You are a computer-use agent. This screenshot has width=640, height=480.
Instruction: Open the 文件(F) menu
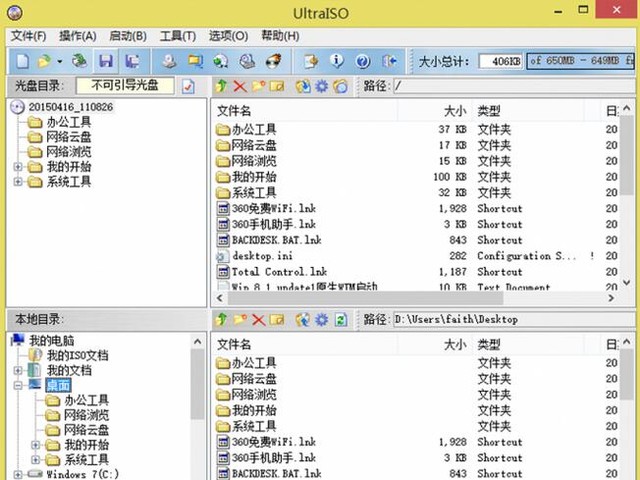click(x=28, y=36)
